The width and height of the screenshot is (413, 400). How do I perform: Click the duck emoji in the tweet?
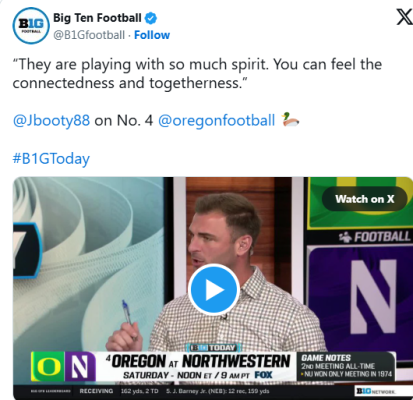(x=290, y=120)
